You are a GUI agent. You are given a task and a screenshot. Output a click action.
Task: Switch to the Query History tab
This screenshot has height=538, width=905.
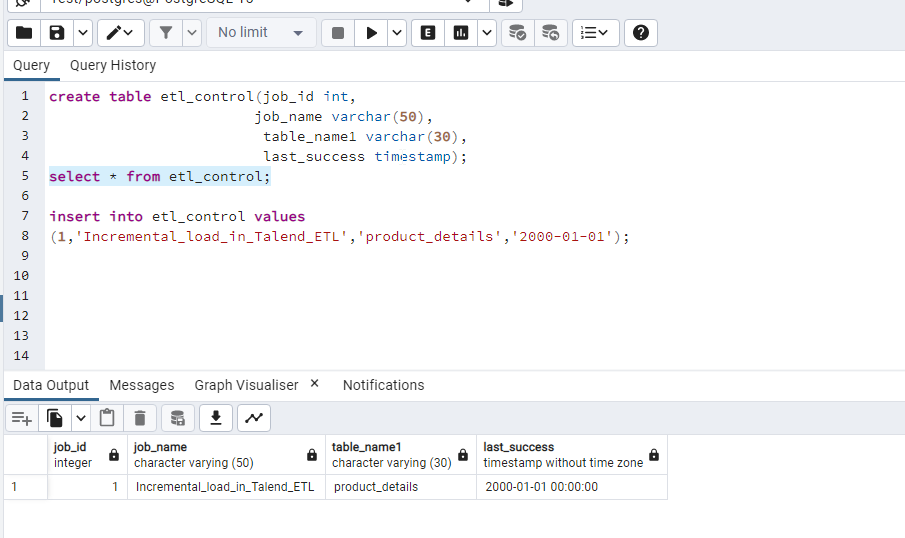pyautogui.click(x=113, y=65)
